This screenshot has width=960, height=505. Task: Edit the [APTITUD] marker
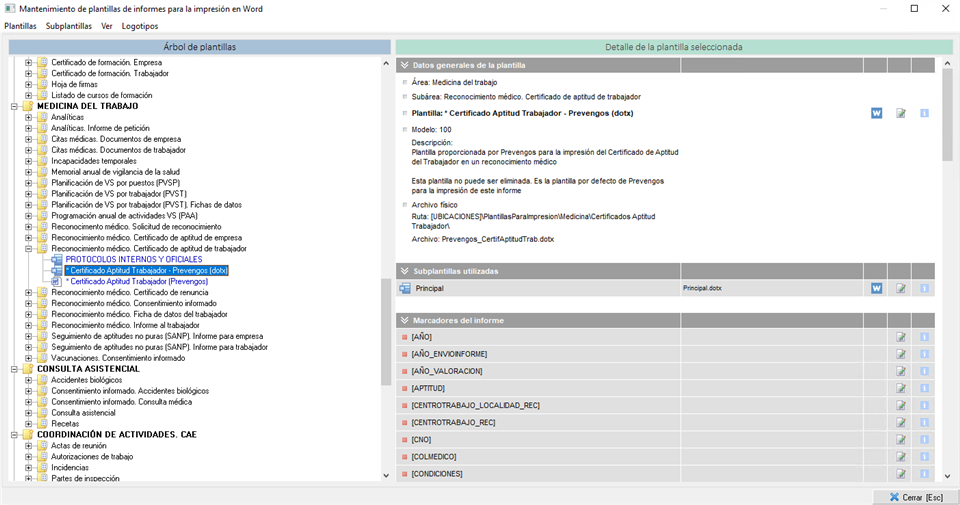coord(901,389)
